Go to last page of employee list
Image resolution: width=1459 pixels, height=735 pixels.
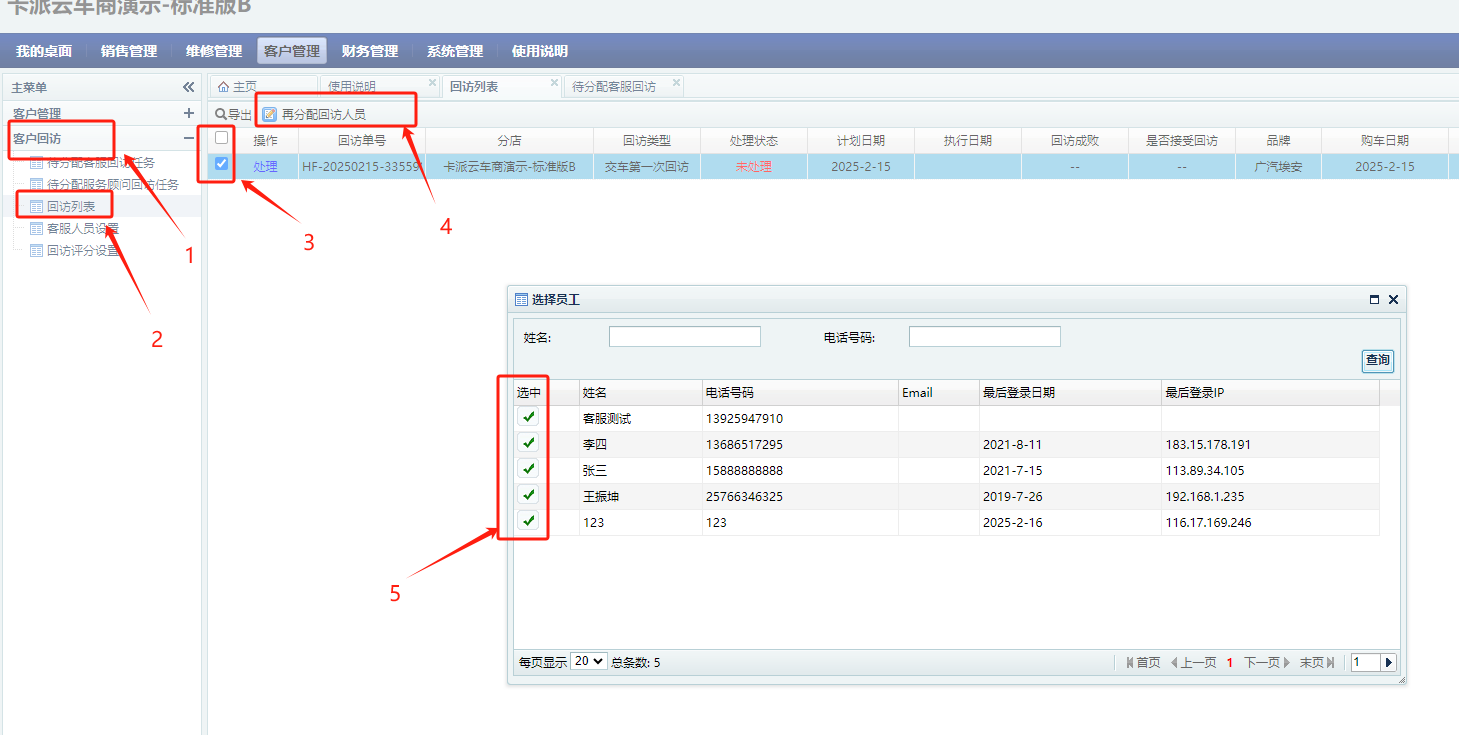(1317, 662)
